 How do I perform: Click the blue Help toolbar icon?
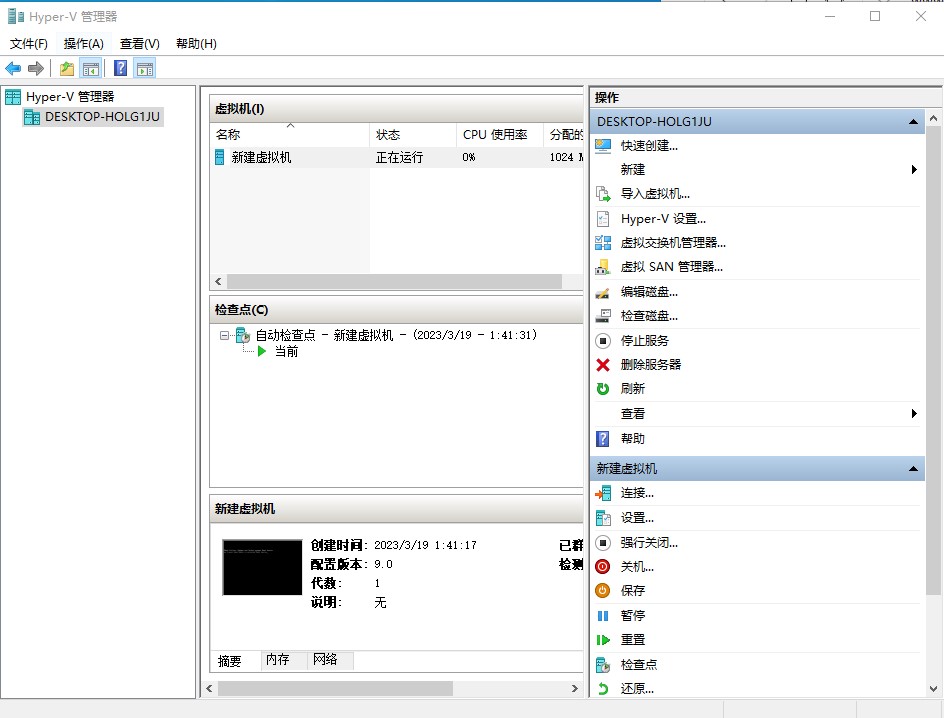(120, 68)
